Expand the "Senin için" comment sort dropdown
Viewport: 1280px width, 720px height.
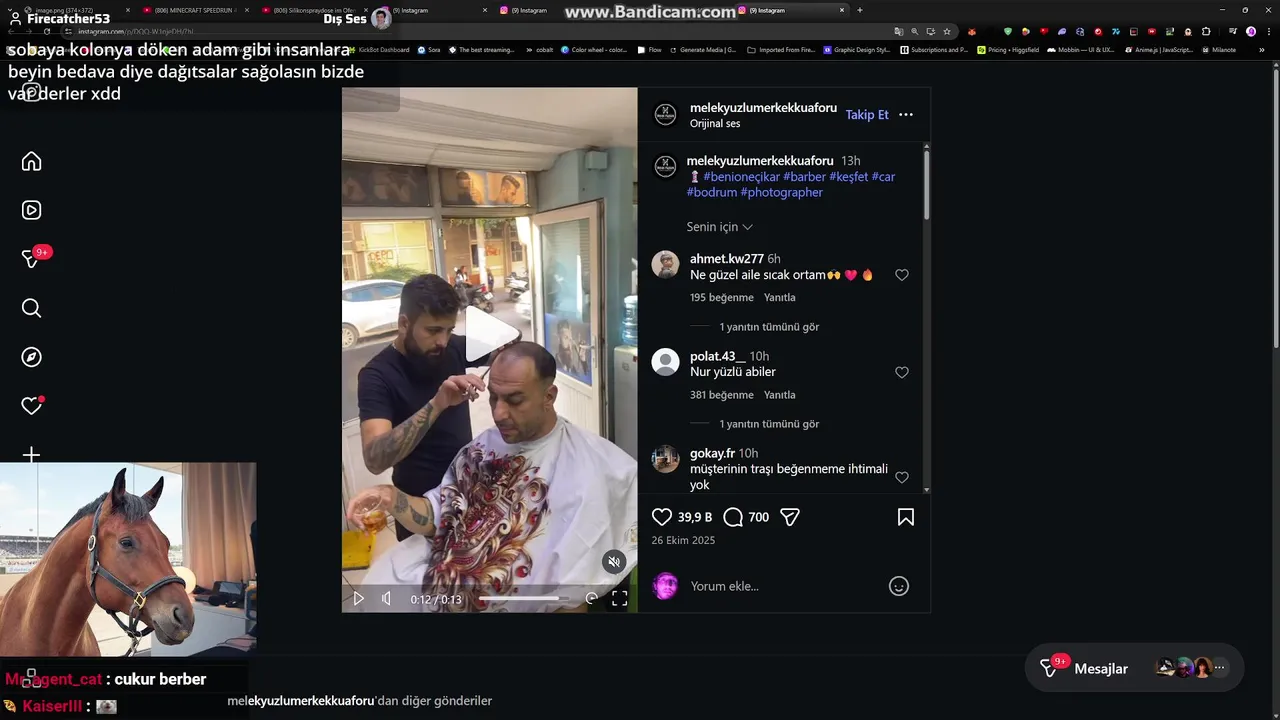[x=719, y=227]
